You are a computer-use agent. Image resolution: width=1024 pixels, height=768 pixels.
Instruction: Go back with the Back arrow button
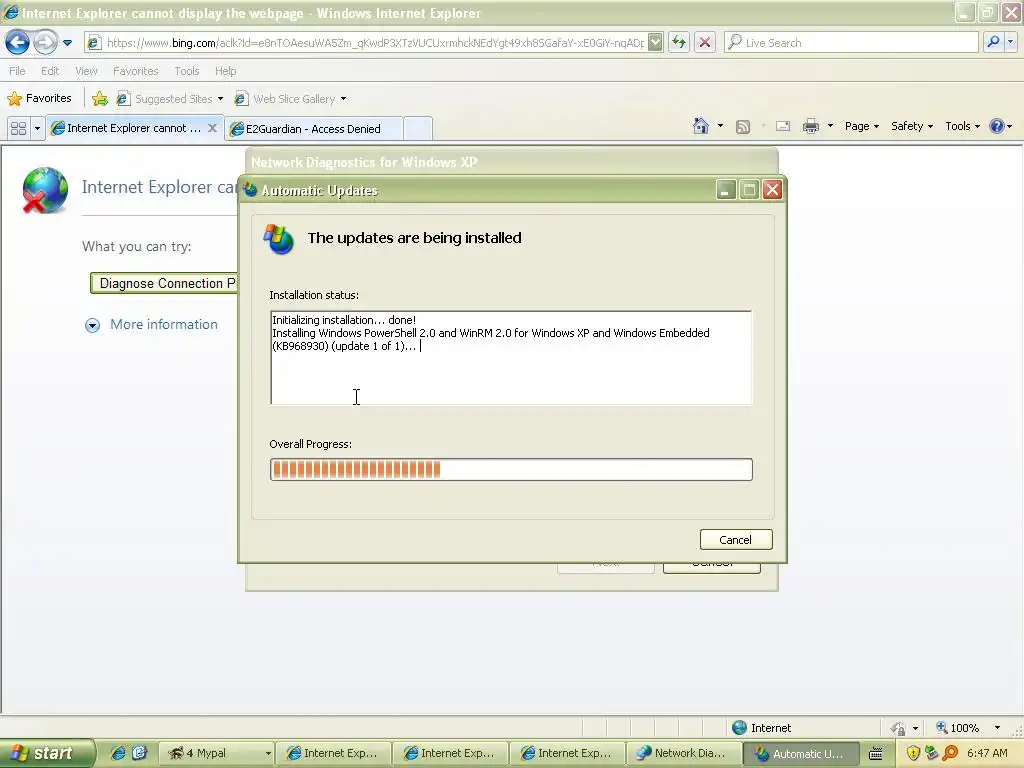tap(17, 43)
